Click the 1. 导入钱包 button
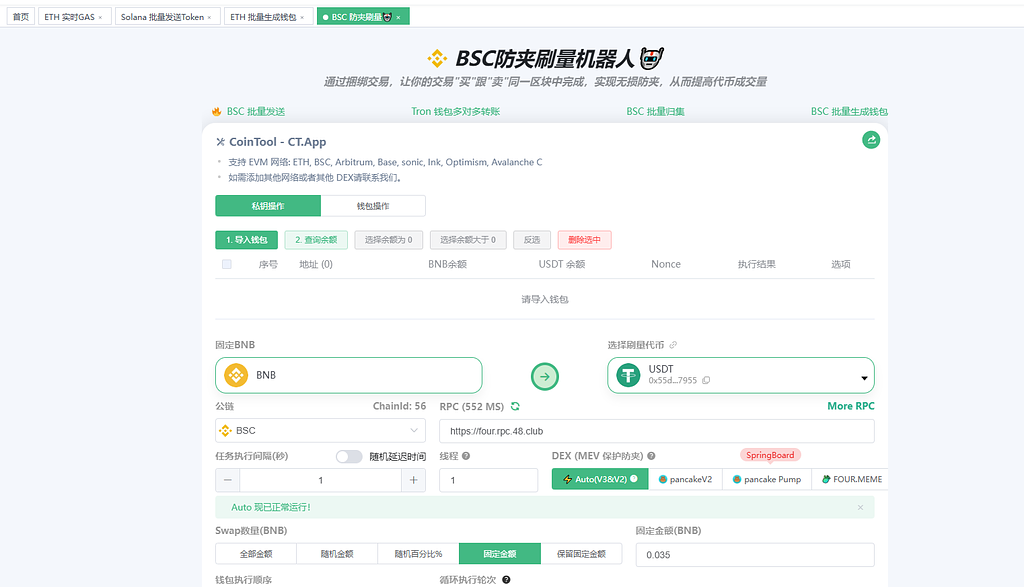Screen dimensions: 1024x587 [246, 240]
